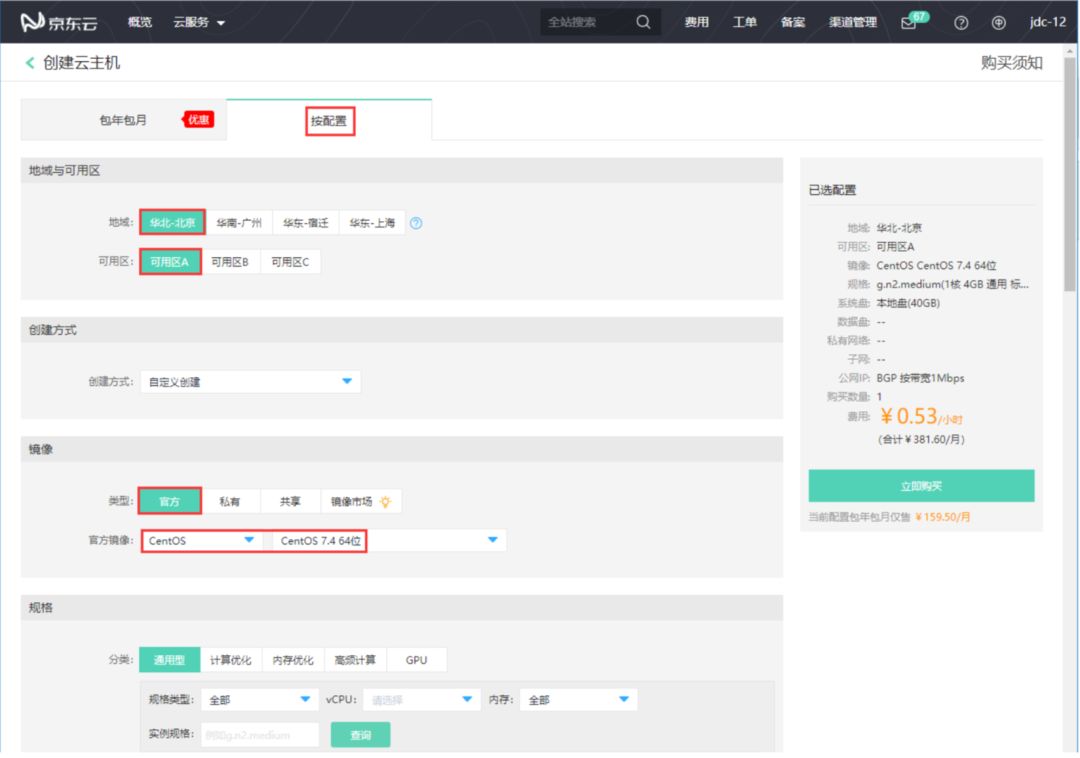This screenshot has width=1080, height=758.
Task: Click the ¥159.50/月 monthly price link
Action: click(x=942, y=518)
